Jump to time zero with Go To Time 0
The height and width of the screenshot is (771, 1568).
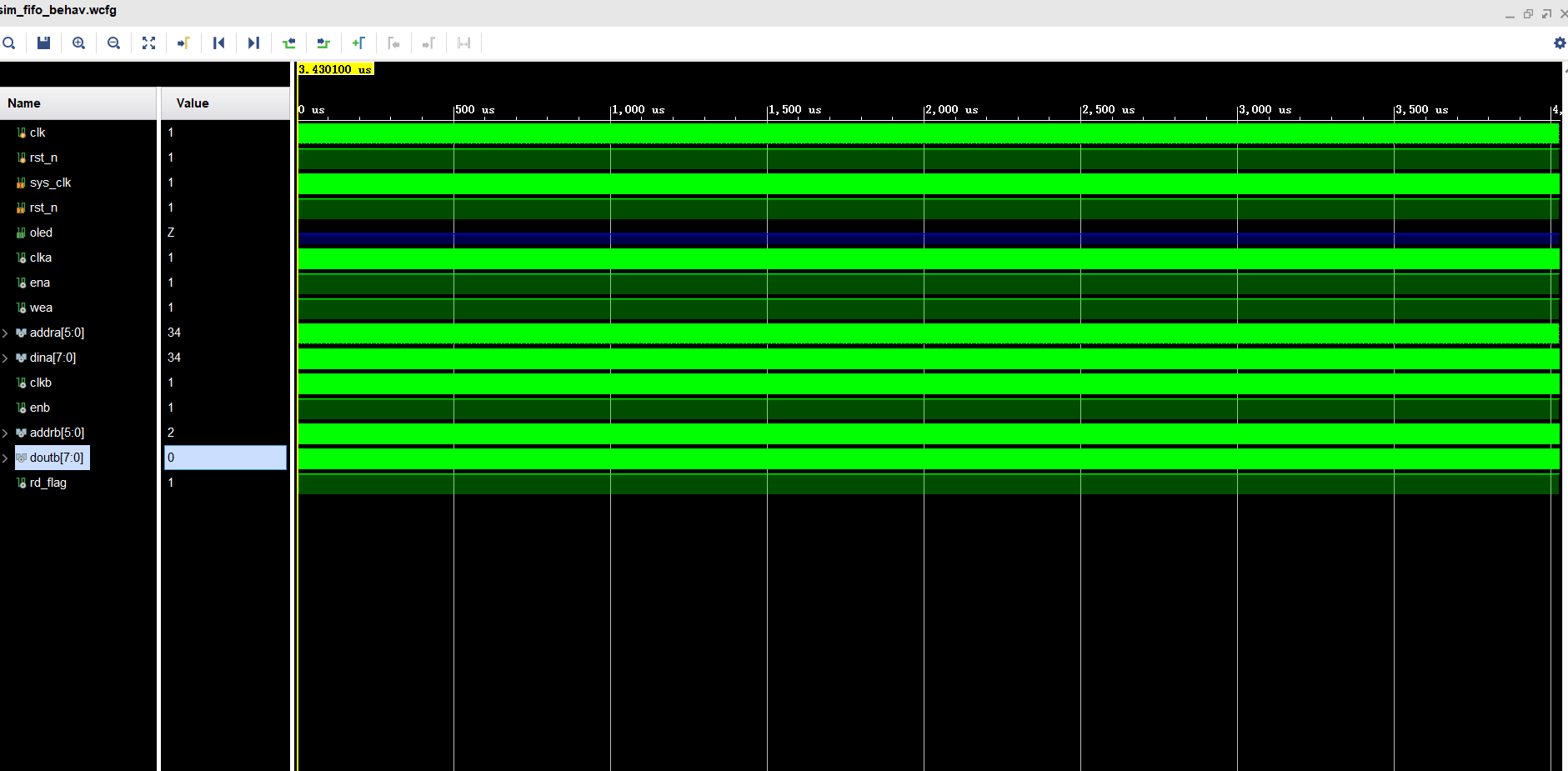point(218,43)
